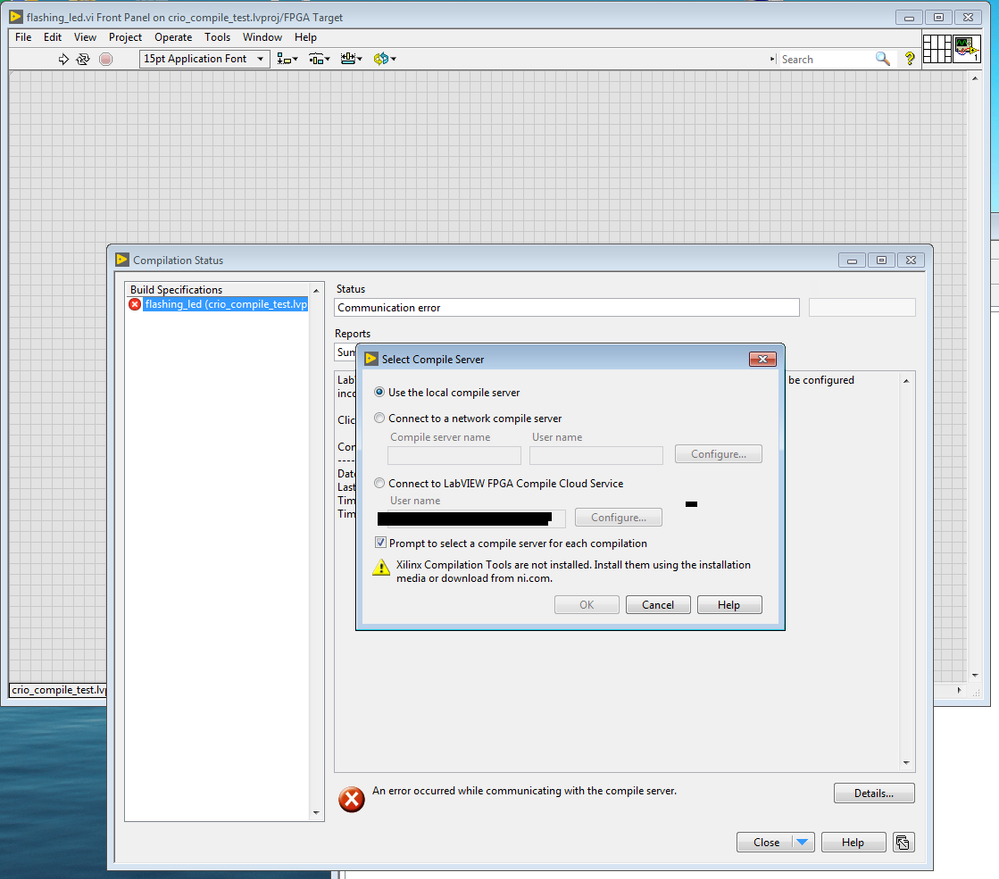Open the Project menu
999x879 pixels.
[125, 38]
